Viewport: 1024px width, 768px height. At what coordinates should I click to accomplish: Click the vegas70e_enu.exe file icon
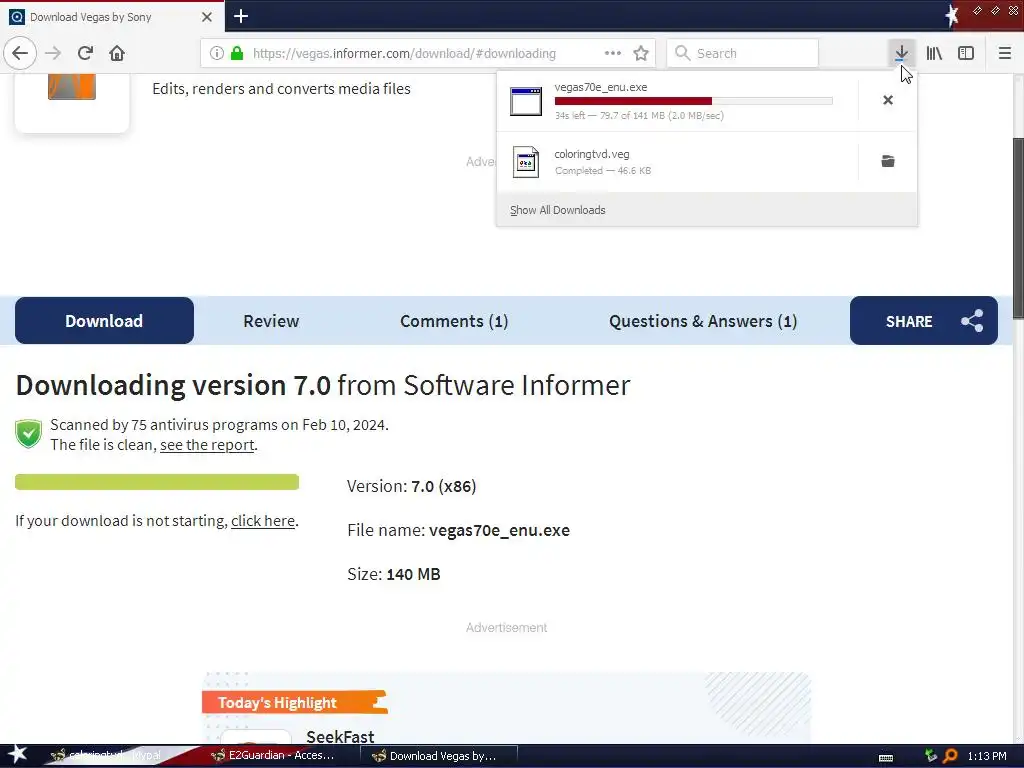[x=526, y=101]
